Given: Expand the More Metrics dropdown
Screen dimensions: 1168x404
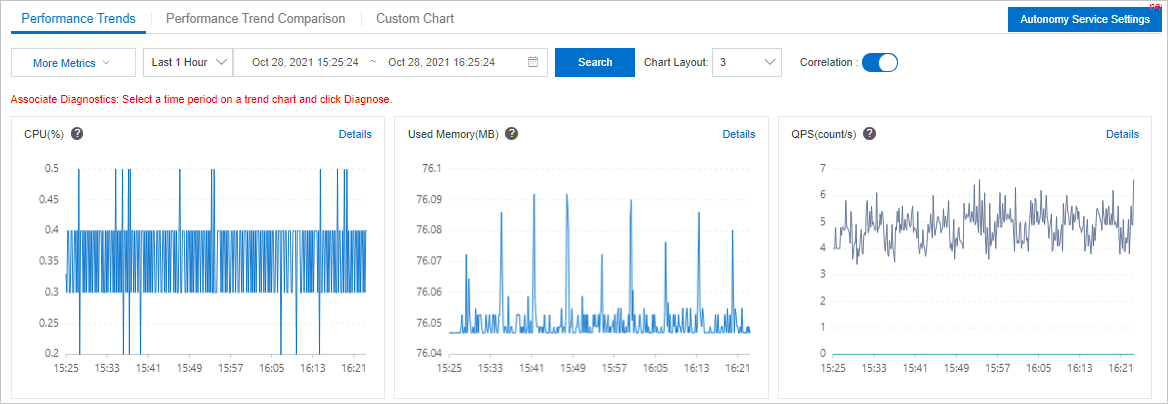Looking at the screenshot, I should point(73,63).
